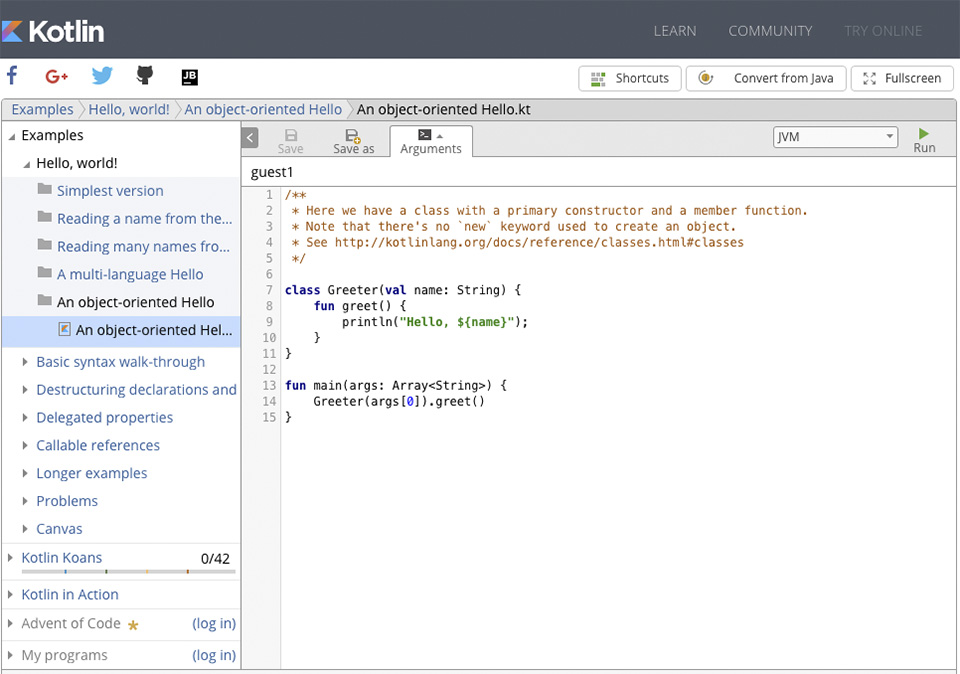Click the arguments input field containing guest1
Screen dimensions: 960x674
[x=598, y=172]
